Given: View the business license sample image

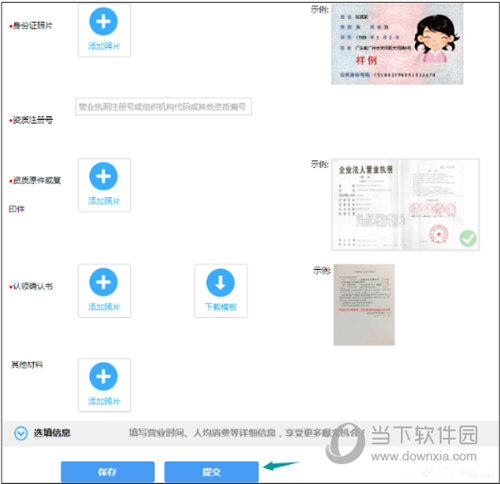Looking at the screenshot, I should (406, 205).
